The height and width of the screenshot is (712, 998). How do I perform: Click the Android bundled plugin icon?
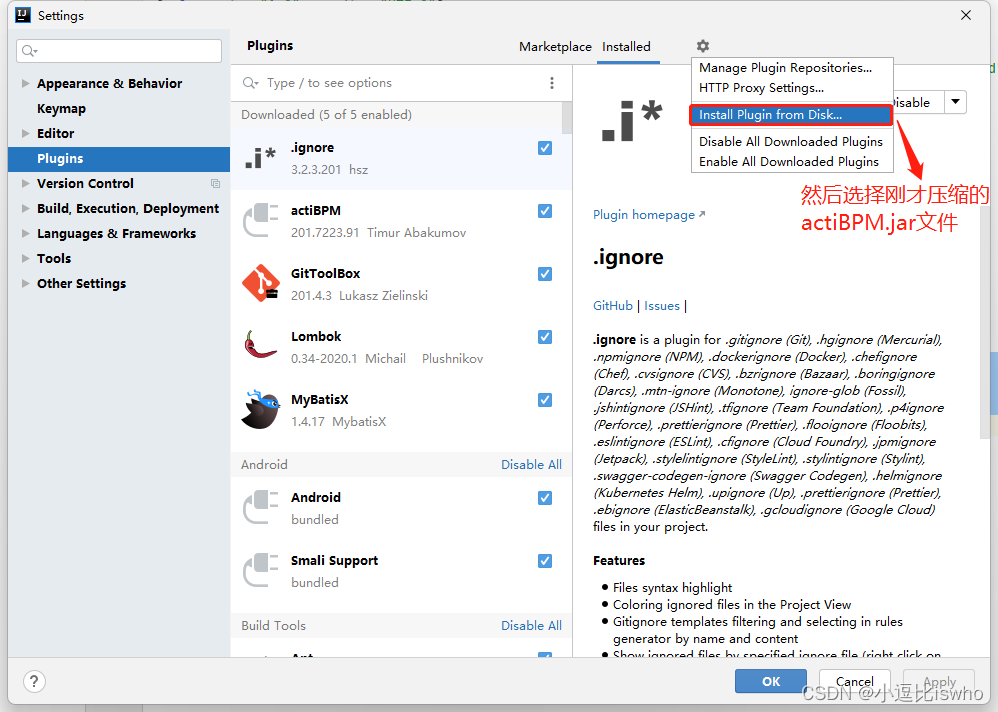(260, 507)
